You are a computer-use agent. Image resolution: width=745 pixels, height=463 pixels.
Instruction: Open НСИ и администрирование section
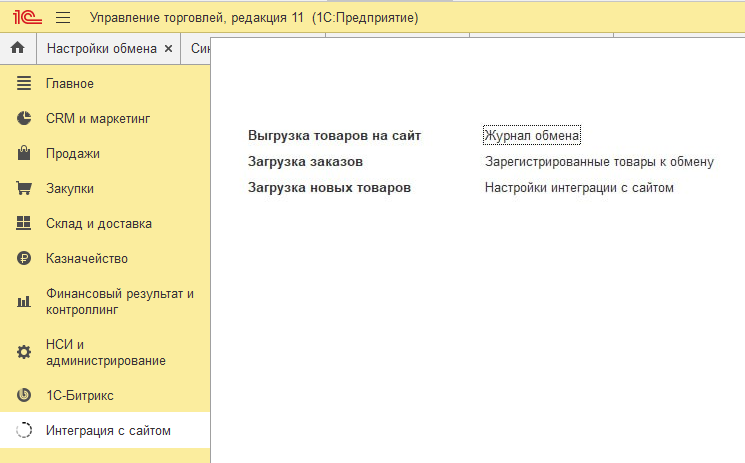[x=105, y=352]
